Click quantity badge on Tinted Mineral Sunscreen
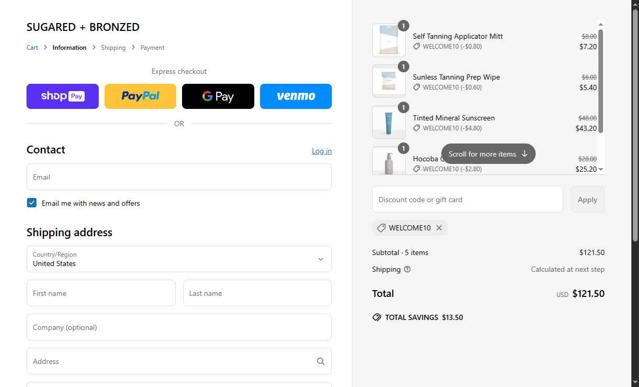The width and height of the screenshot is (639, 387). 403,108
